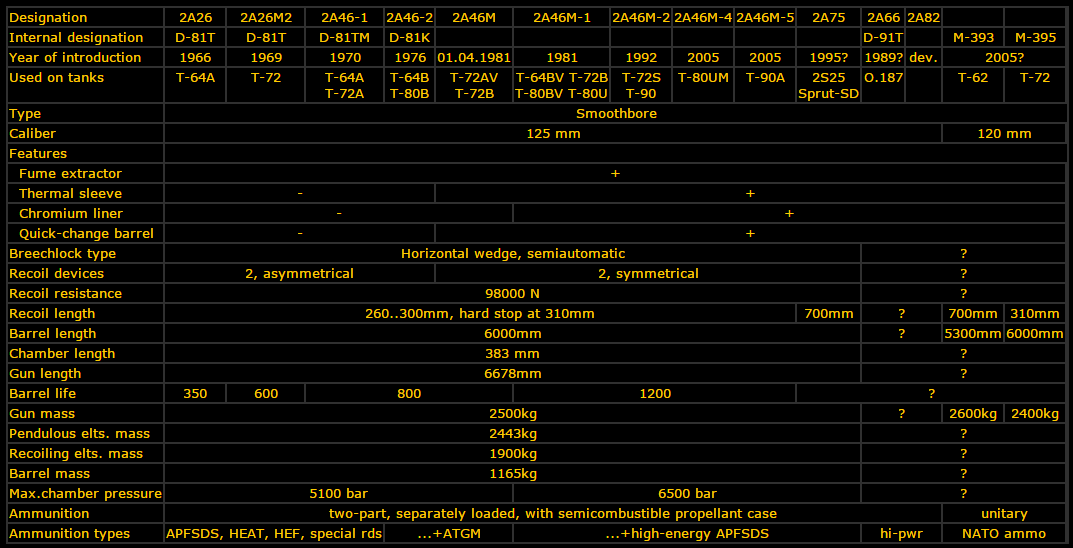Image resolution: width=1073 pixels, height=548 pixels.
Task: Click the 1995? year cell
Action: tap(828, 57)
